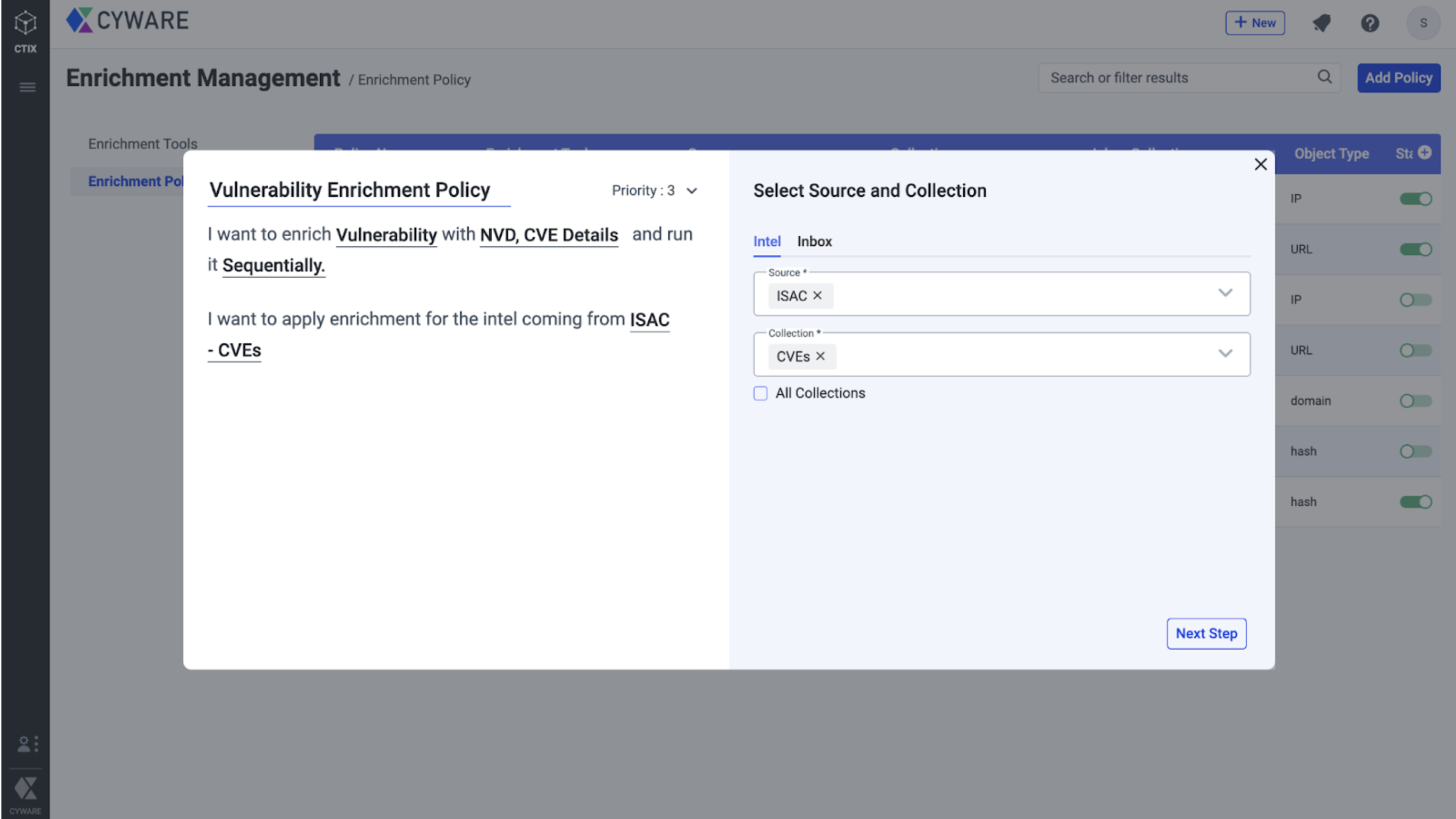This screenshot has width=1456, height=819.
Task: Open the notifications bell icon
Action: tap(1321, 23)
